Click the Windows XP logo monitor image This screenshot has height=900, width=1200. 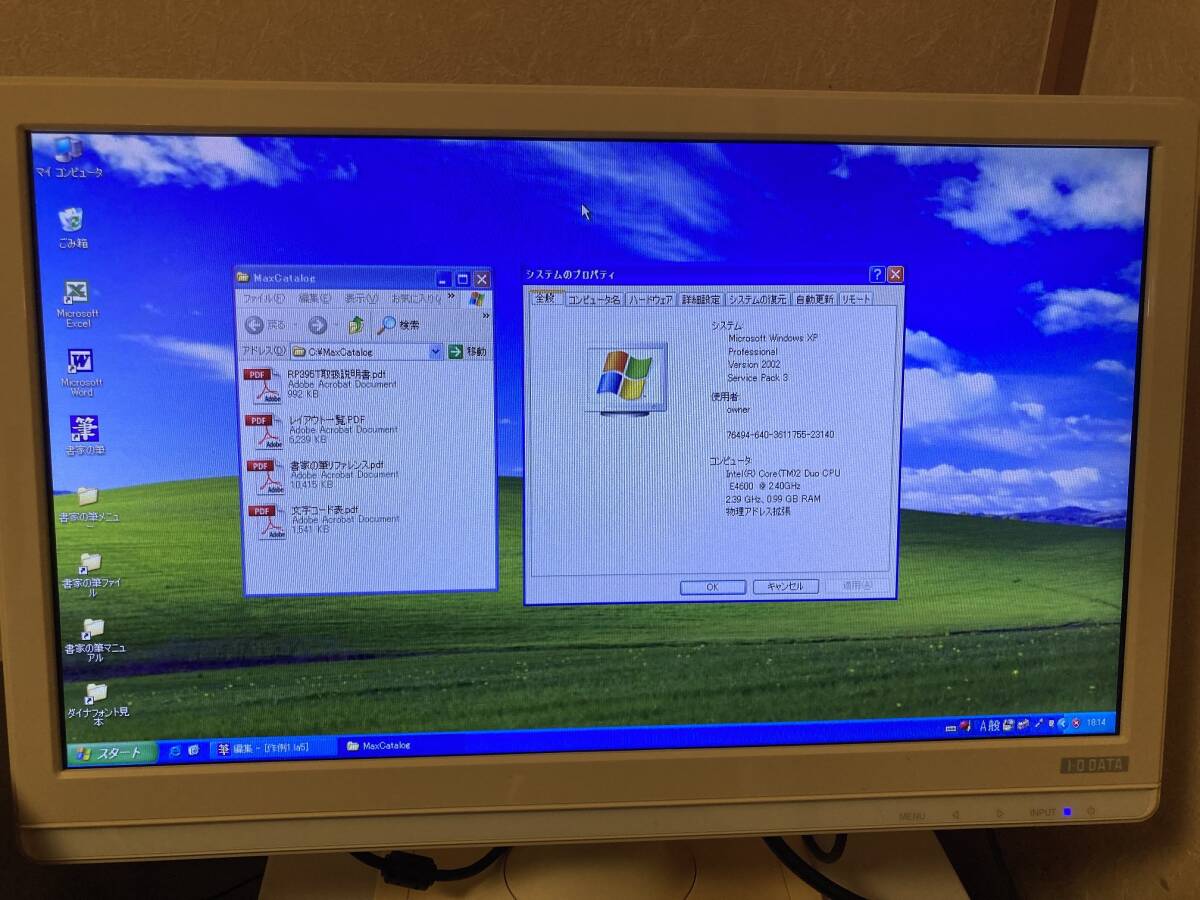click(x=626, y=378)
